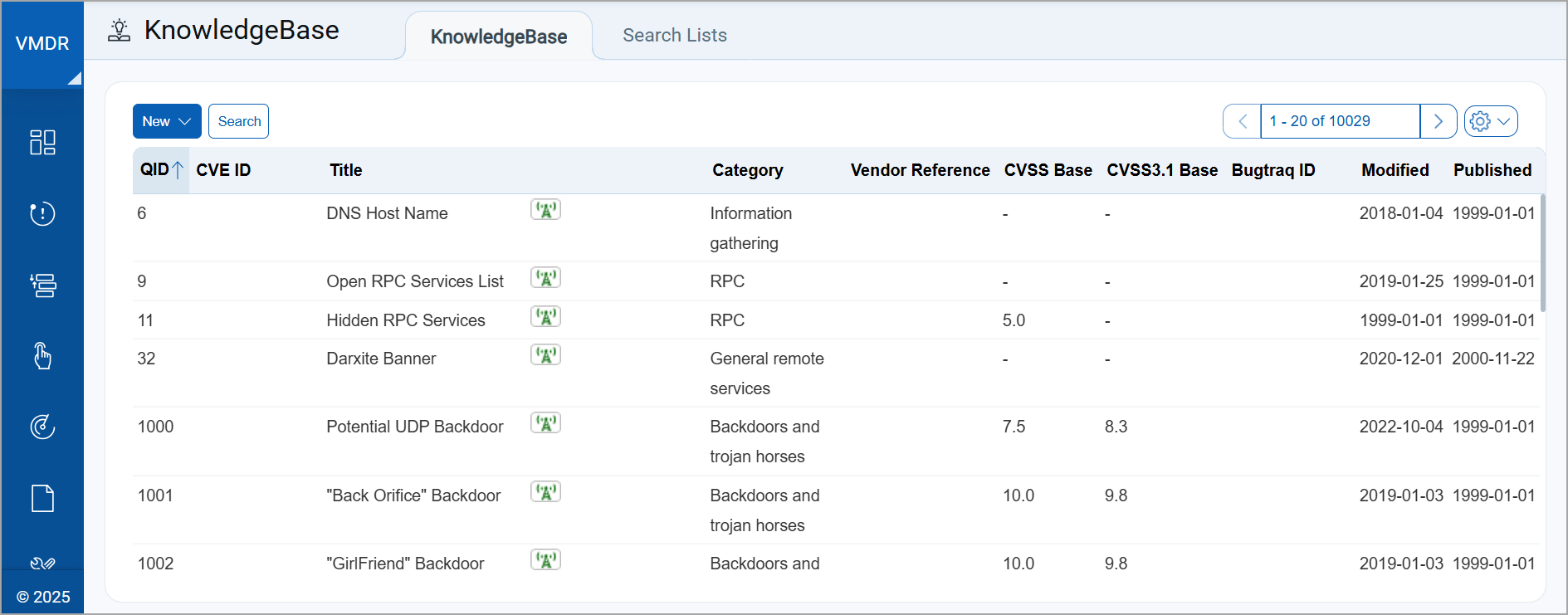The image size is (1568, 615).
Task: Go to the next page of results
Action: pos(1439,121)
